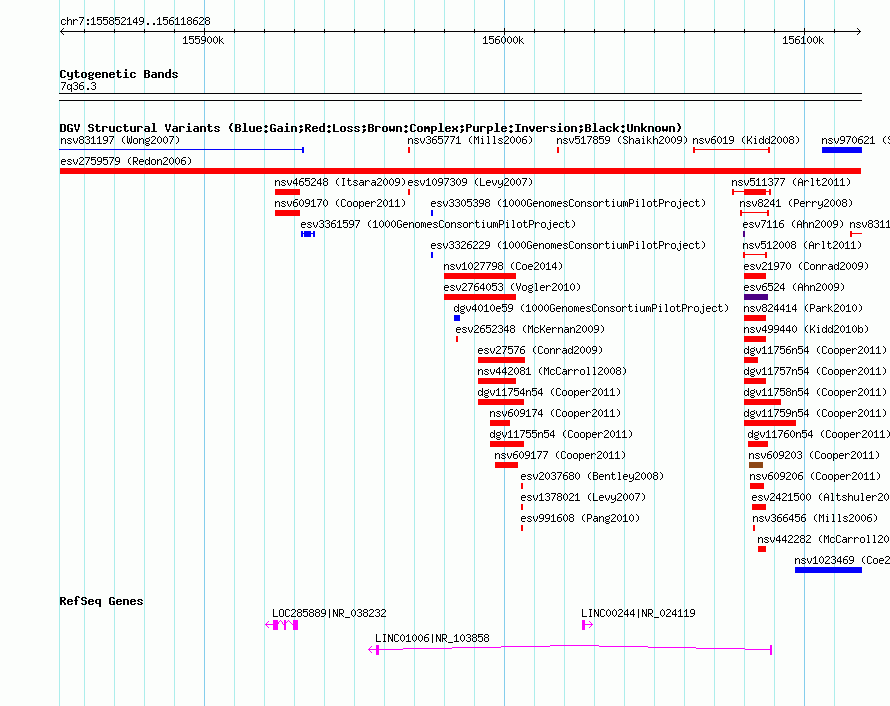This screenshot has width=890, height=706.
Task: Click the blue nsv1023469 gain bar
Action: tap(828, 570)
